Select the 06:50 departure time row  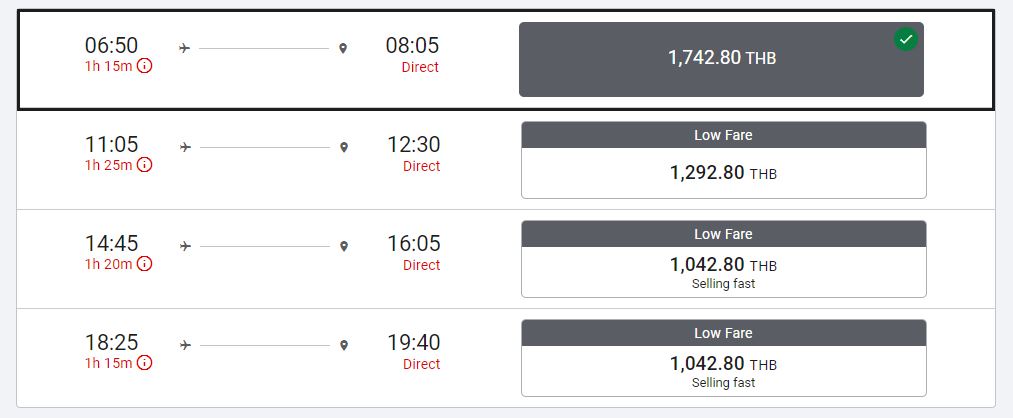point(506,60)
